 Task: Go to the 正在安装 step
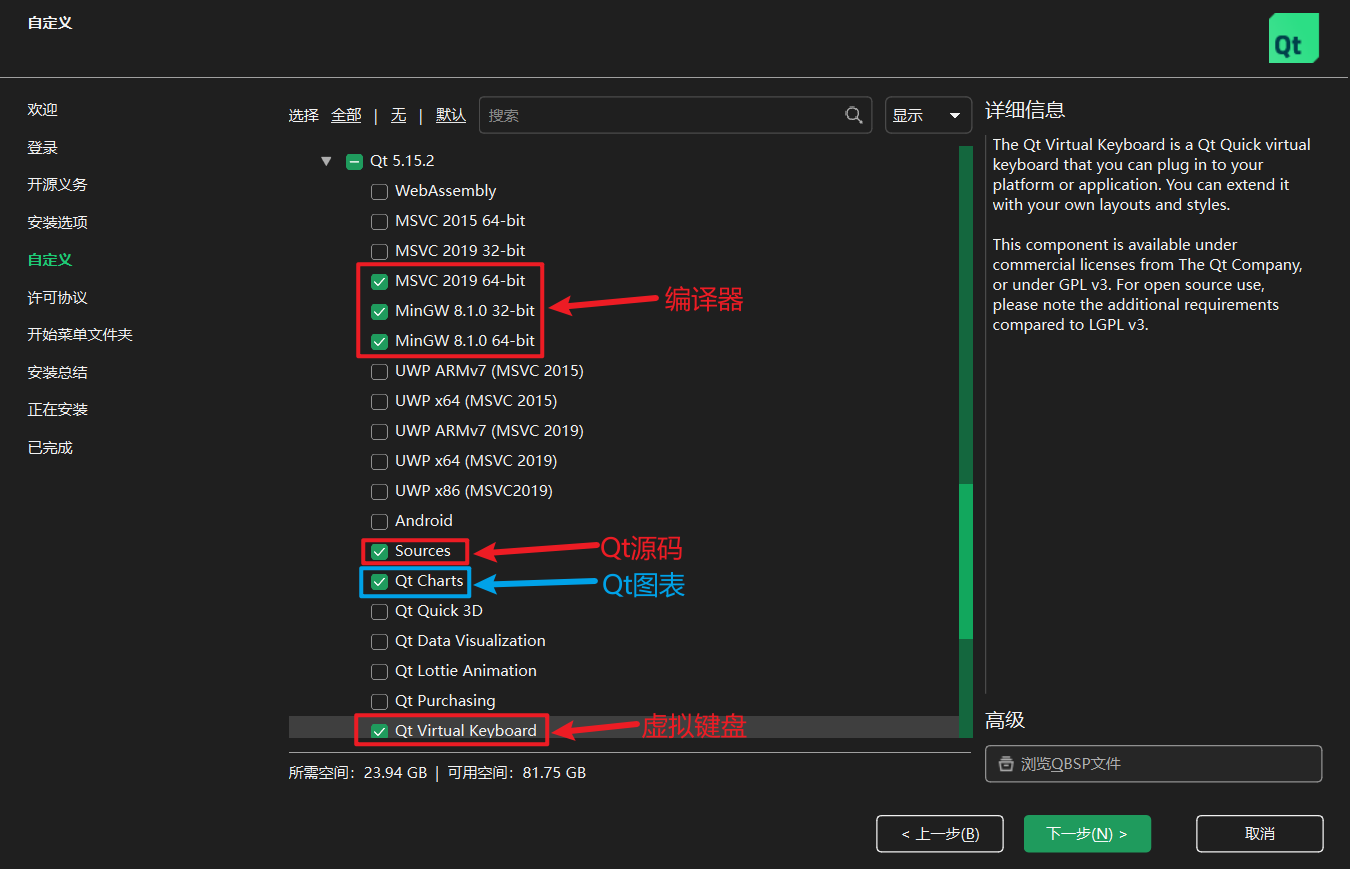[58, 410]
